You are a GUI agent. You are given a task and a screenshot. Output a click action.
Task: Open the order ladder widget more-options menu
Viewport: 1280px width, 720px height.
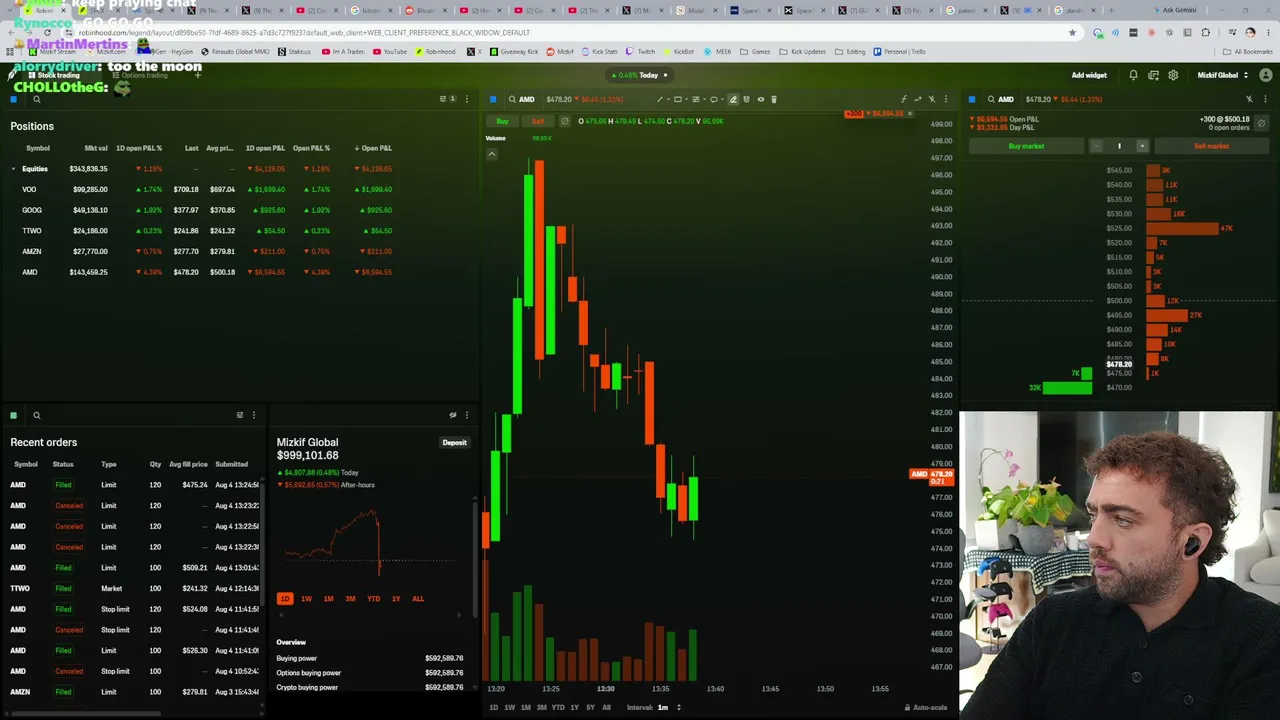click(1266, 99)
